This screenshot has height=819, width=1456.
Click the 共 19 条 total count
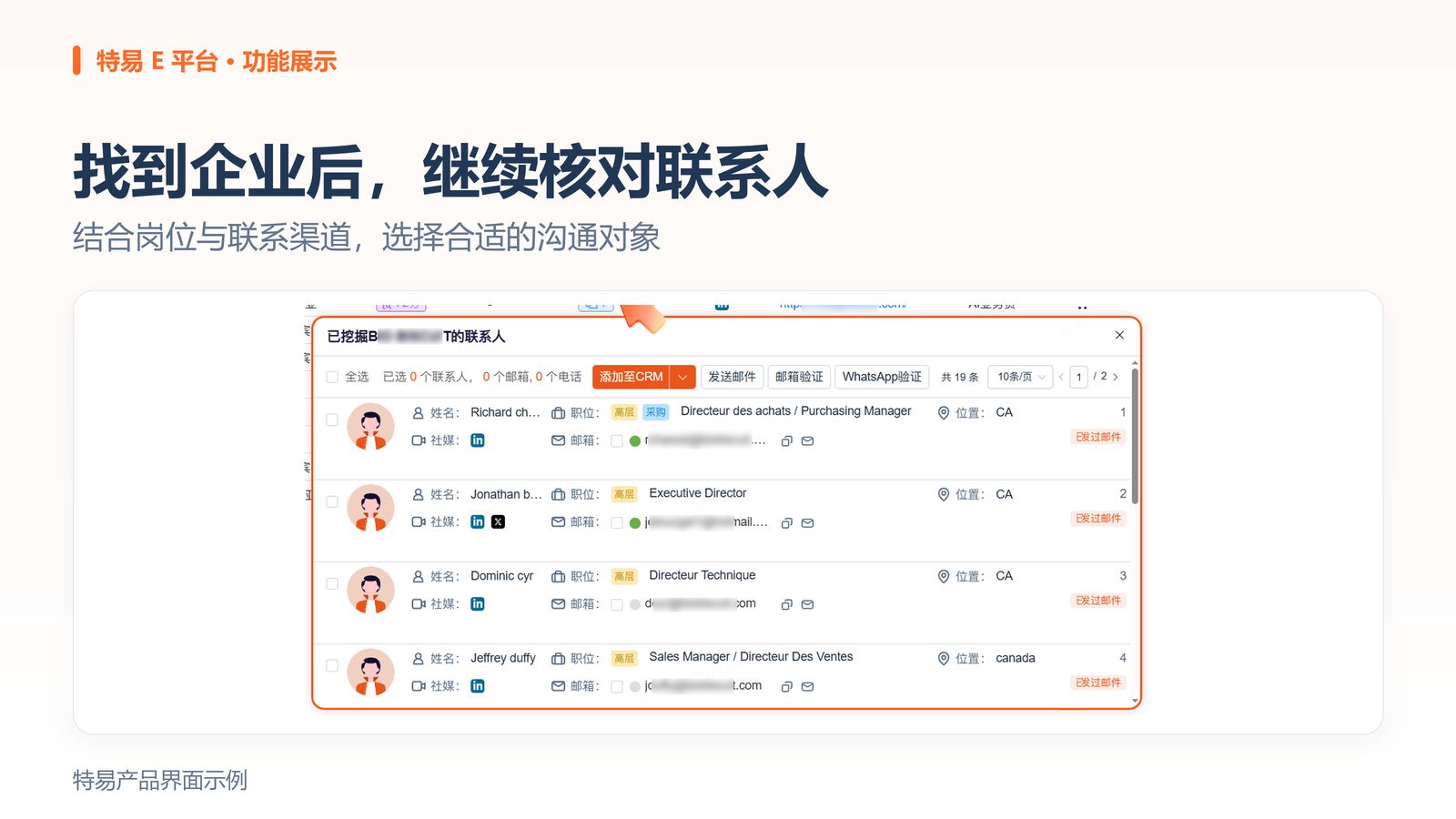click(960, 377)
